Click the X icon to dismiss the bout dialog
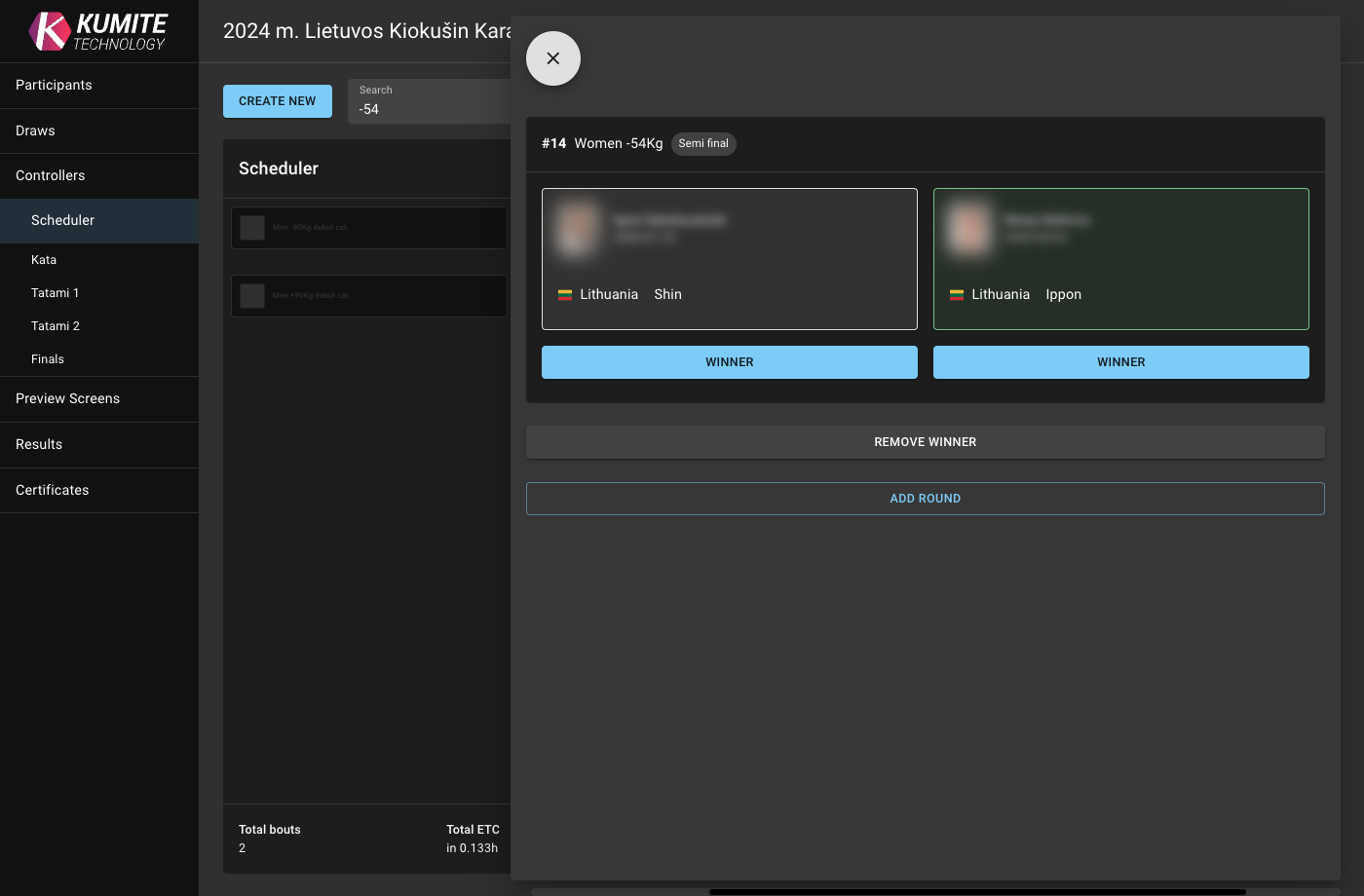 (553, 58)
